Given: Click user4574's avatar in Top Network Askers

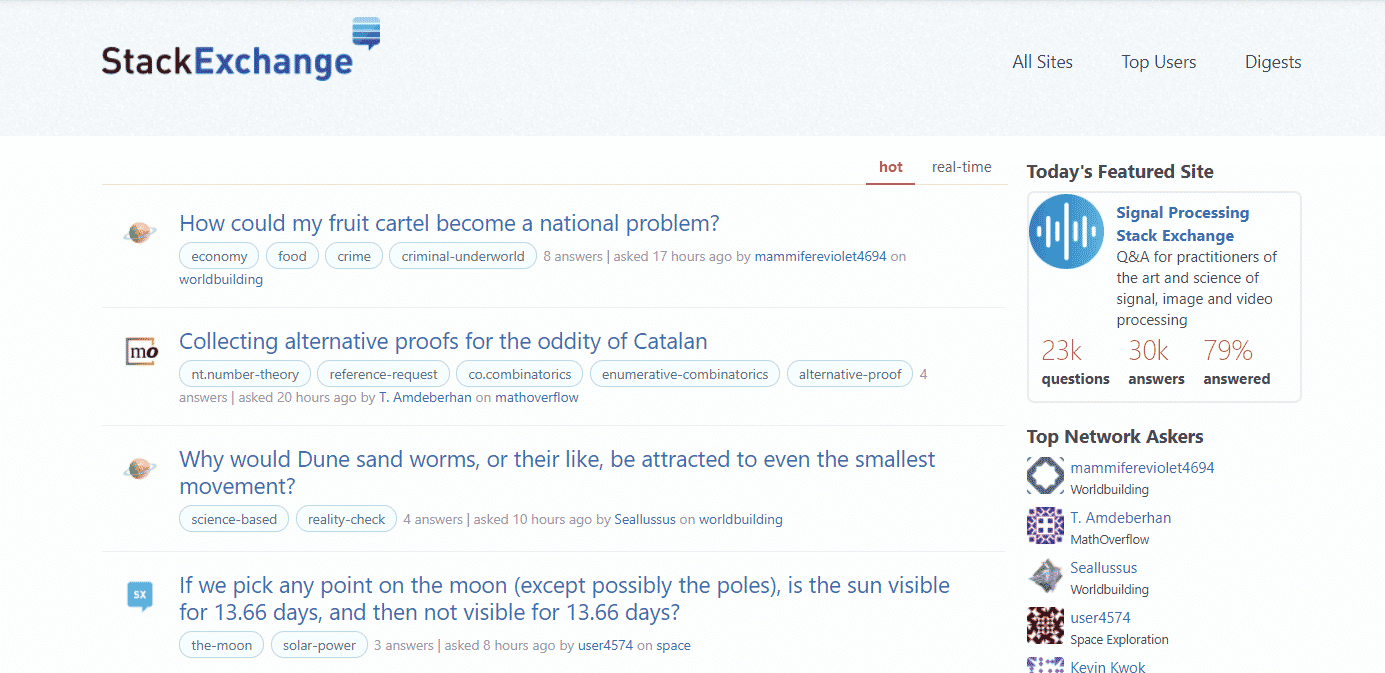Looking at the screenshot, I should point(1044,626).
